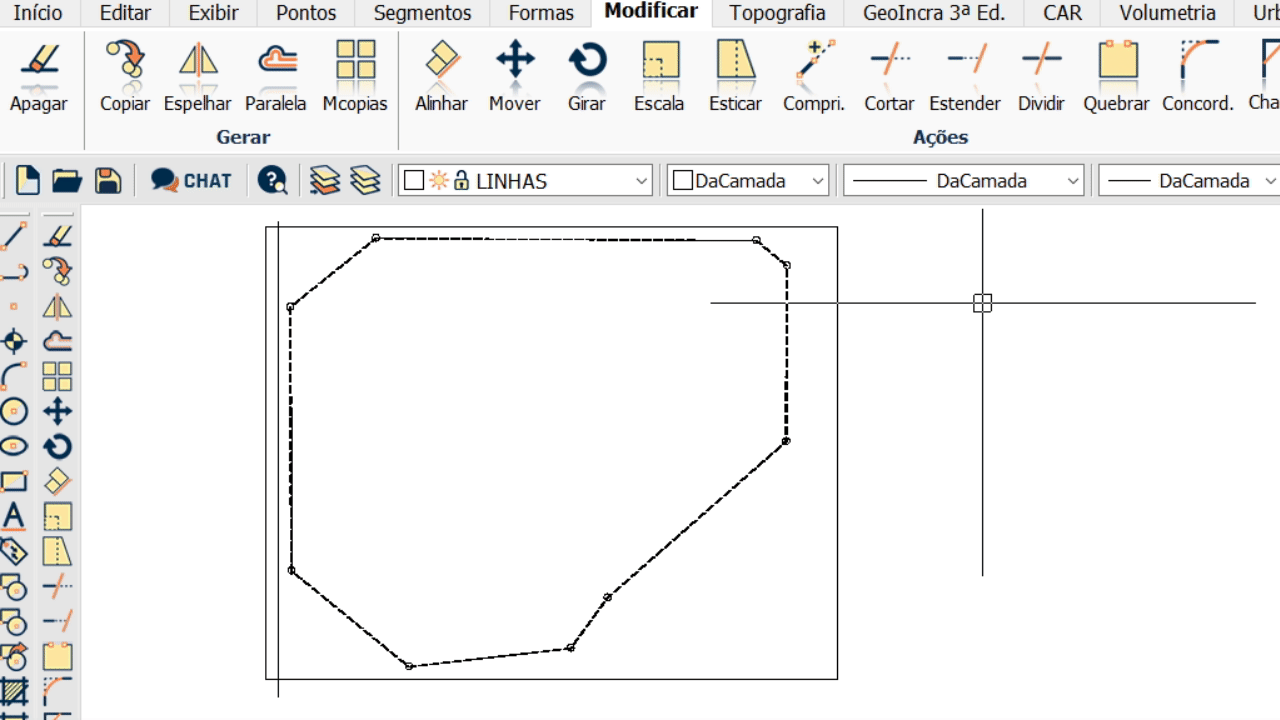The height and width of the screenshot is (720, 1280).
Task: Open the DaCamada color dropdown
Action: 818,181
